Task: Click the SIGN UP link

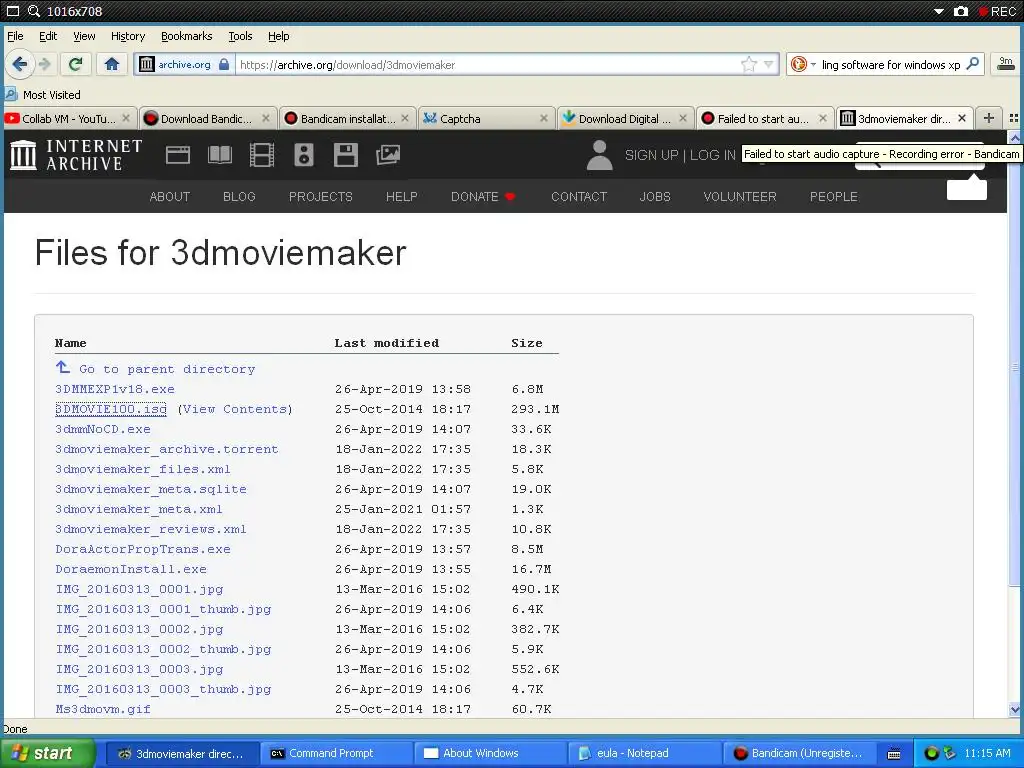Action: [x=651, y=155]
